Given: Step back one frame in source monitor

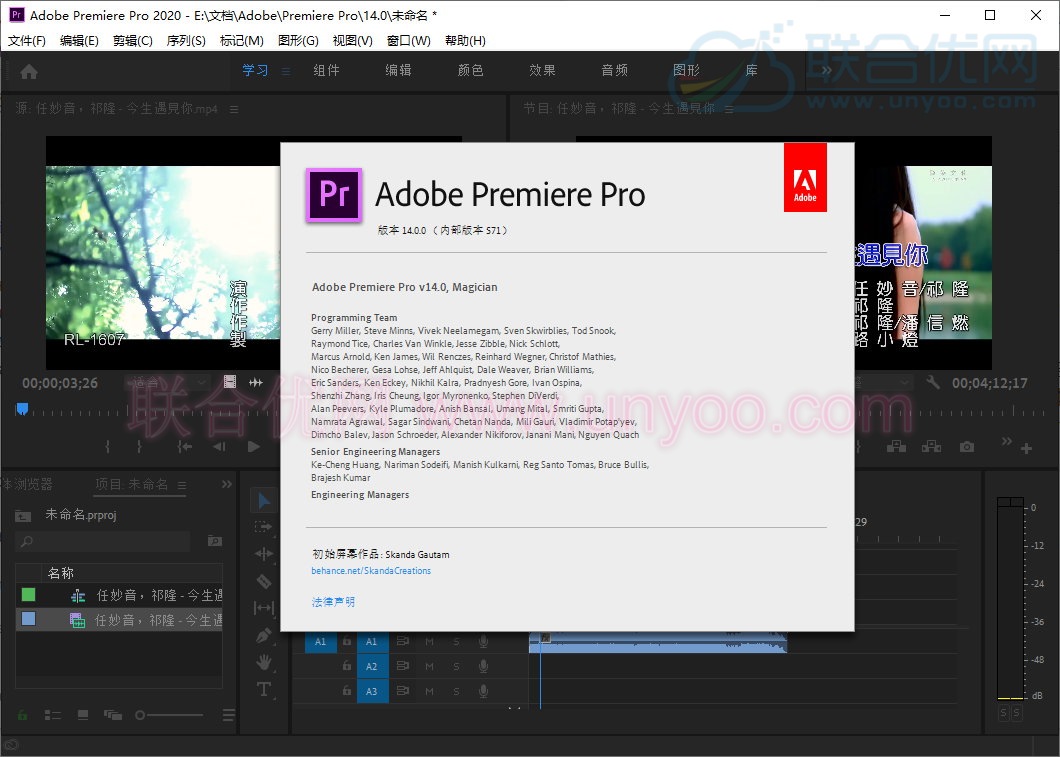Looking at the screenshot, I should pyautogui.click(x=219, y=447).
